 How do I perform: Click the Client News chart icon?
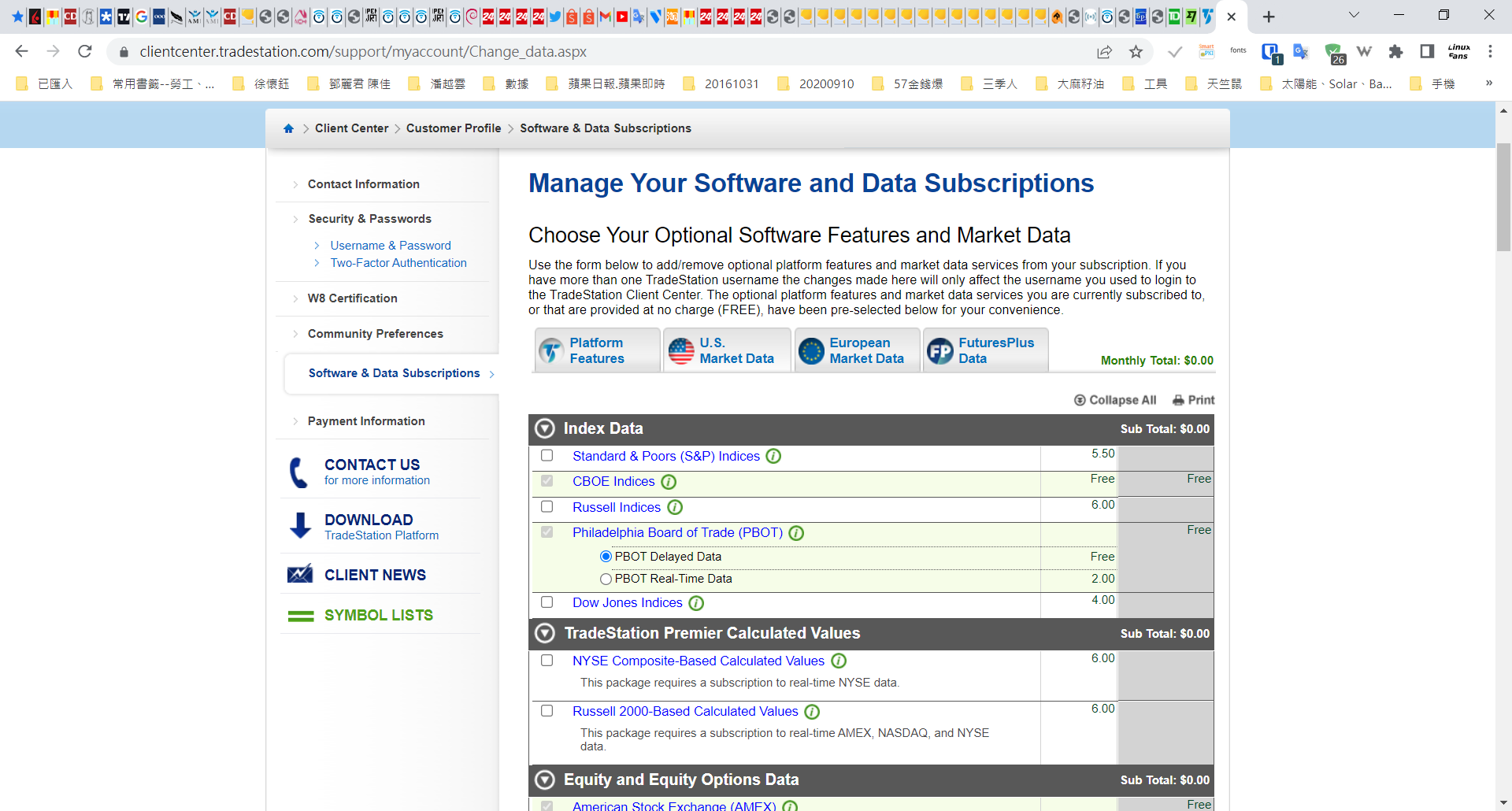pyautogui.click(x=300, y=574)
